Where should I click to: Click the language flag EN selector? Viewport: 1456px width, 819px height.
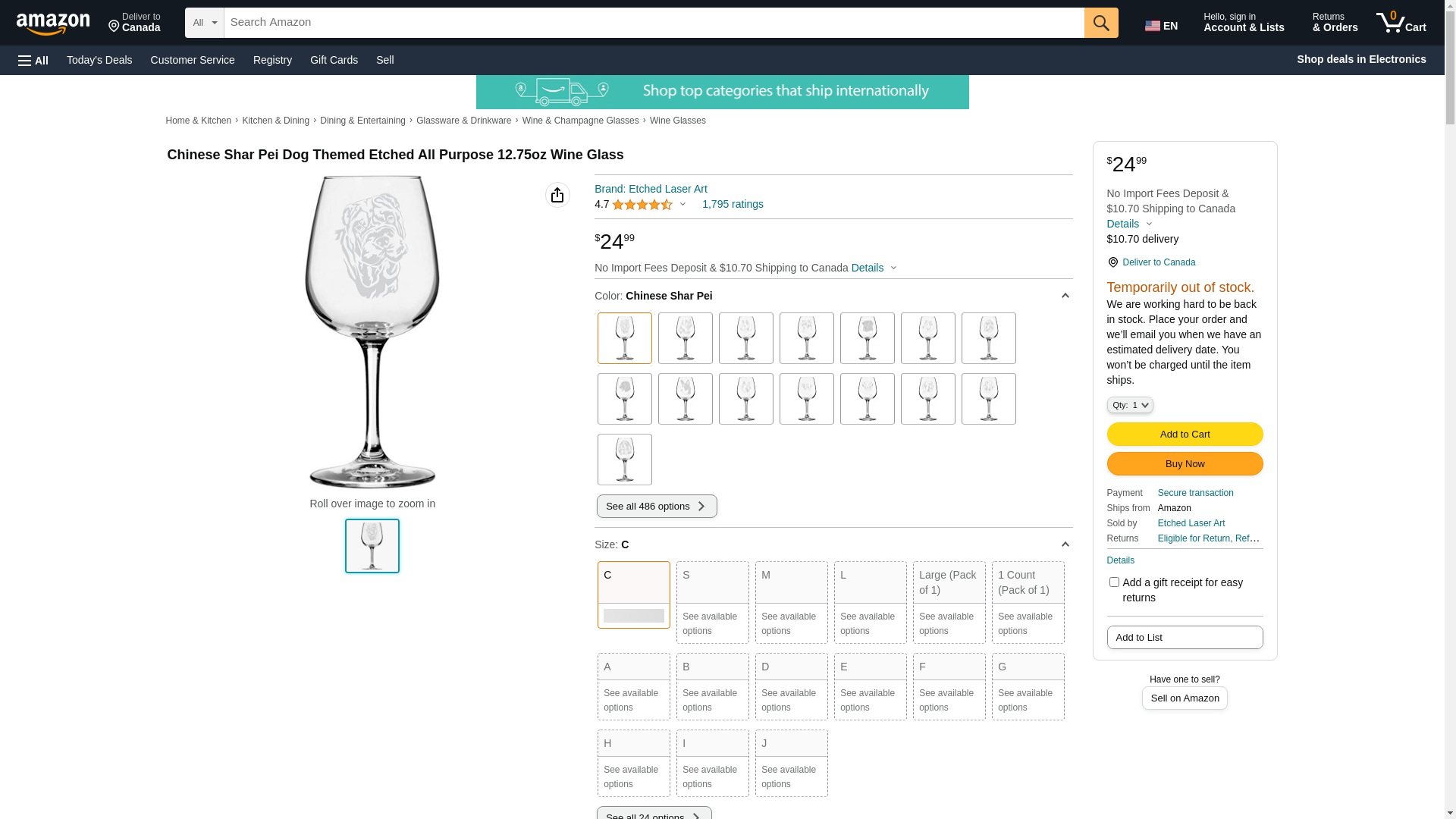[x=1161, y=26]
